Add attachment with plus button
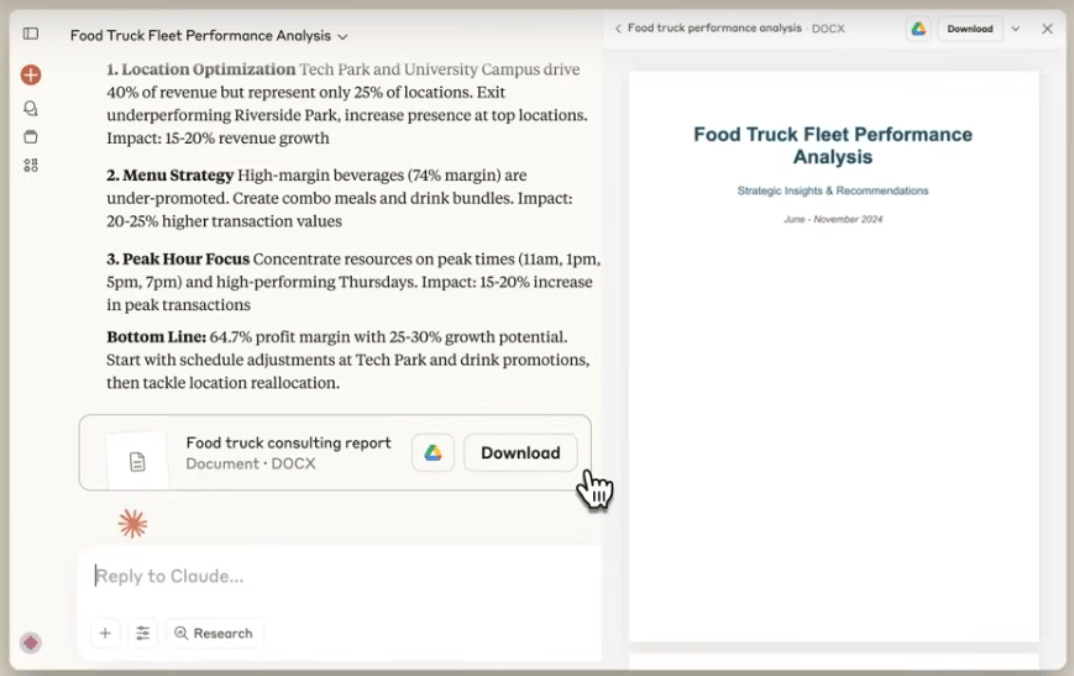Viewport: 1074px width, 676px height. tap(105, 633)
